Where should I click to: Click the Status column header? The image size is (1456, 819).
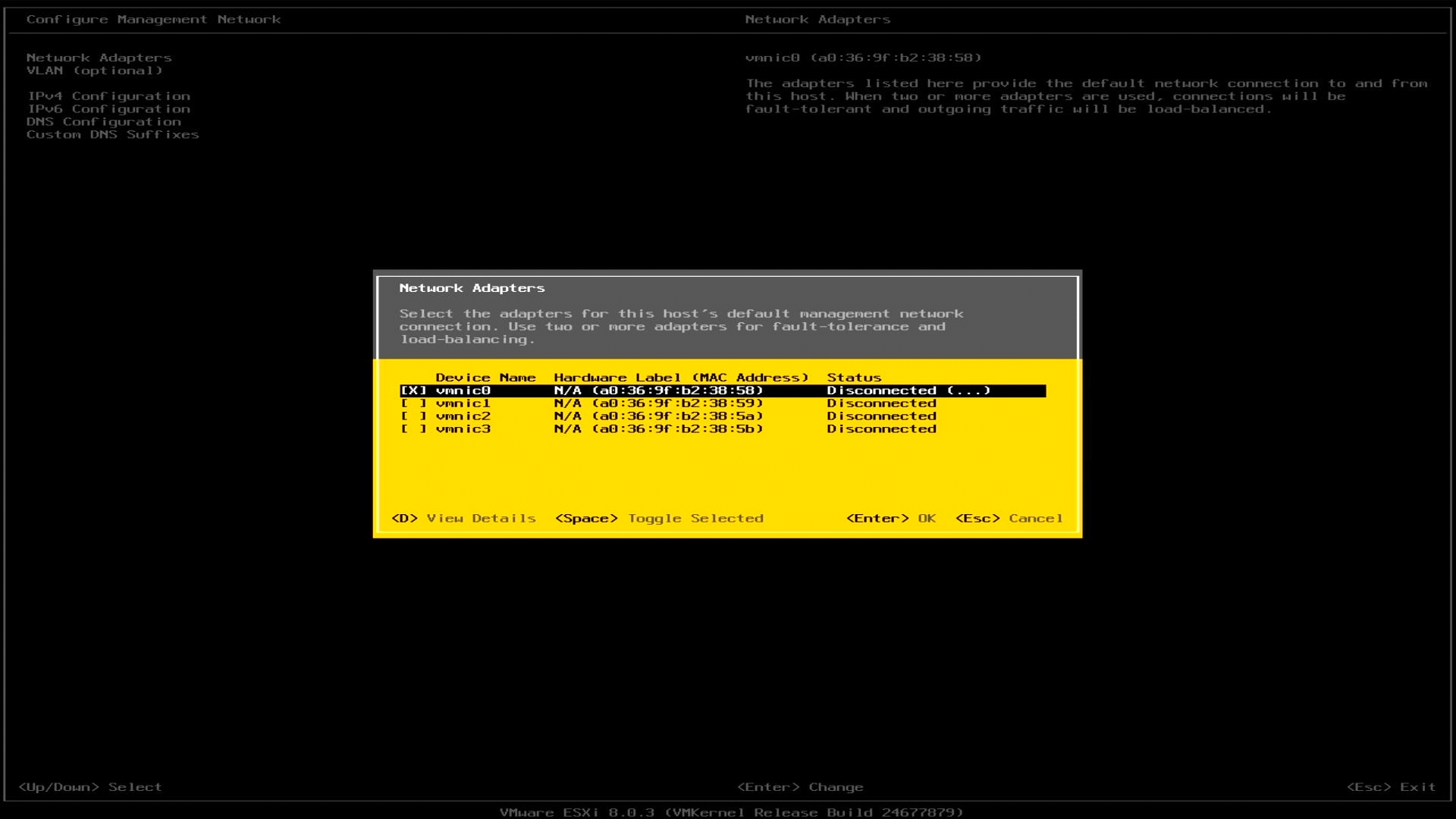pos(855,378)
